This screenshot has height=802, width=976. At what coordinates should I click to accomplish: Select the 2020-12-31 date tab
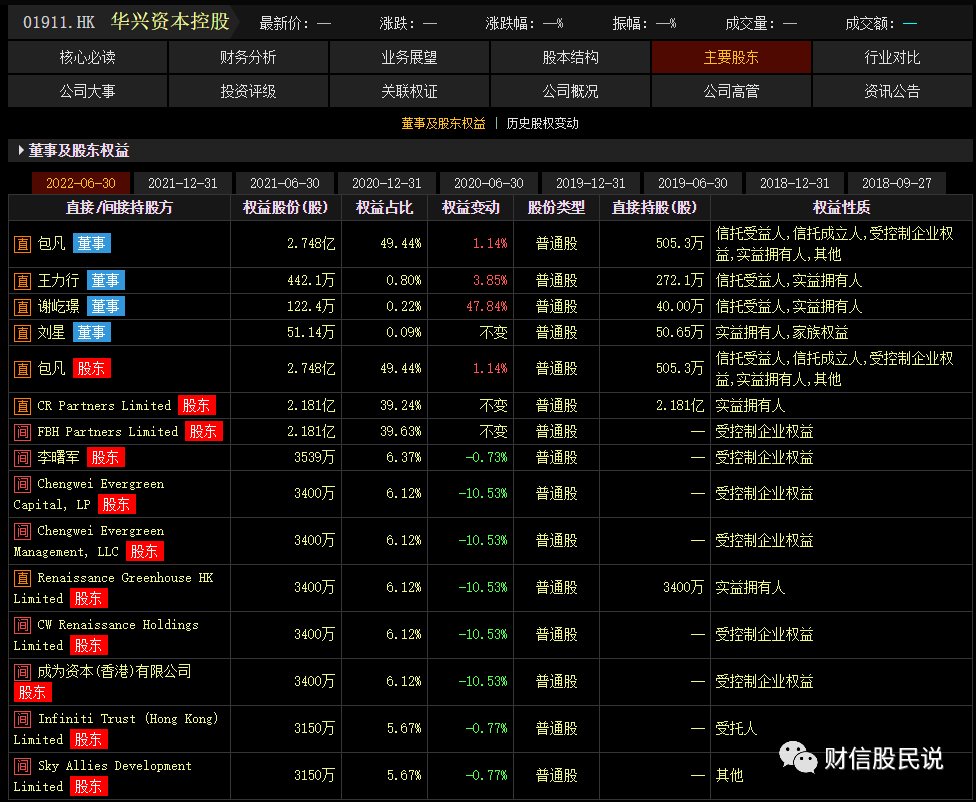387,183
